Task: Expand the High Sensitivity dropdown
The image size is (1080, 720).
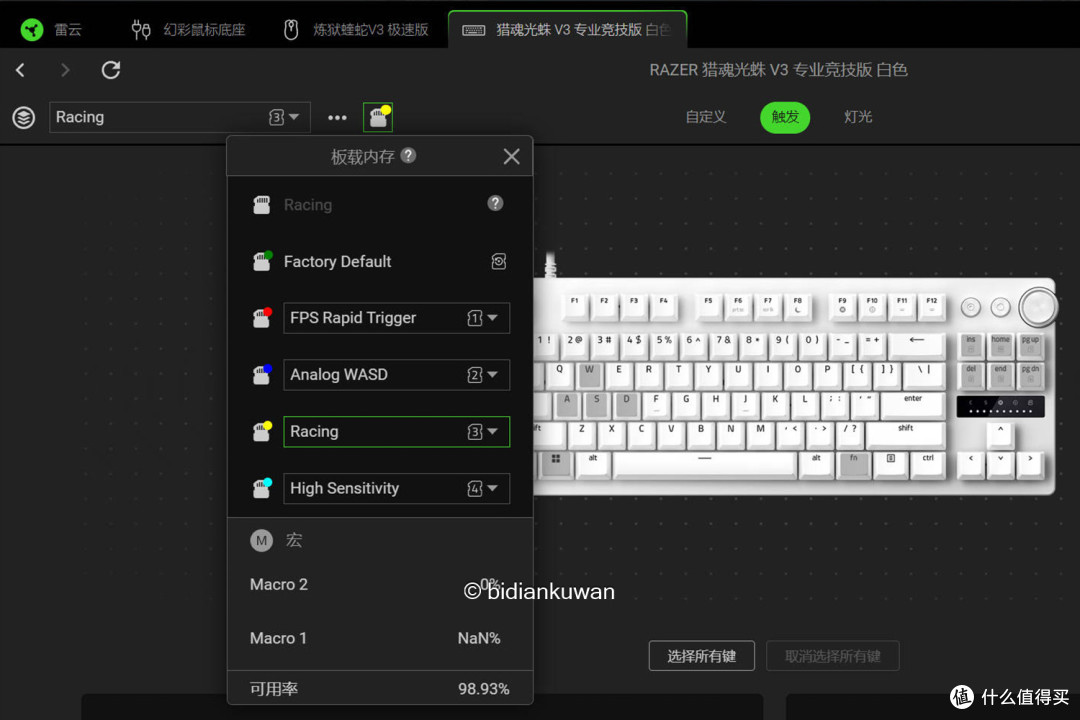Action: pyautogui.click(x=397, y=488)
